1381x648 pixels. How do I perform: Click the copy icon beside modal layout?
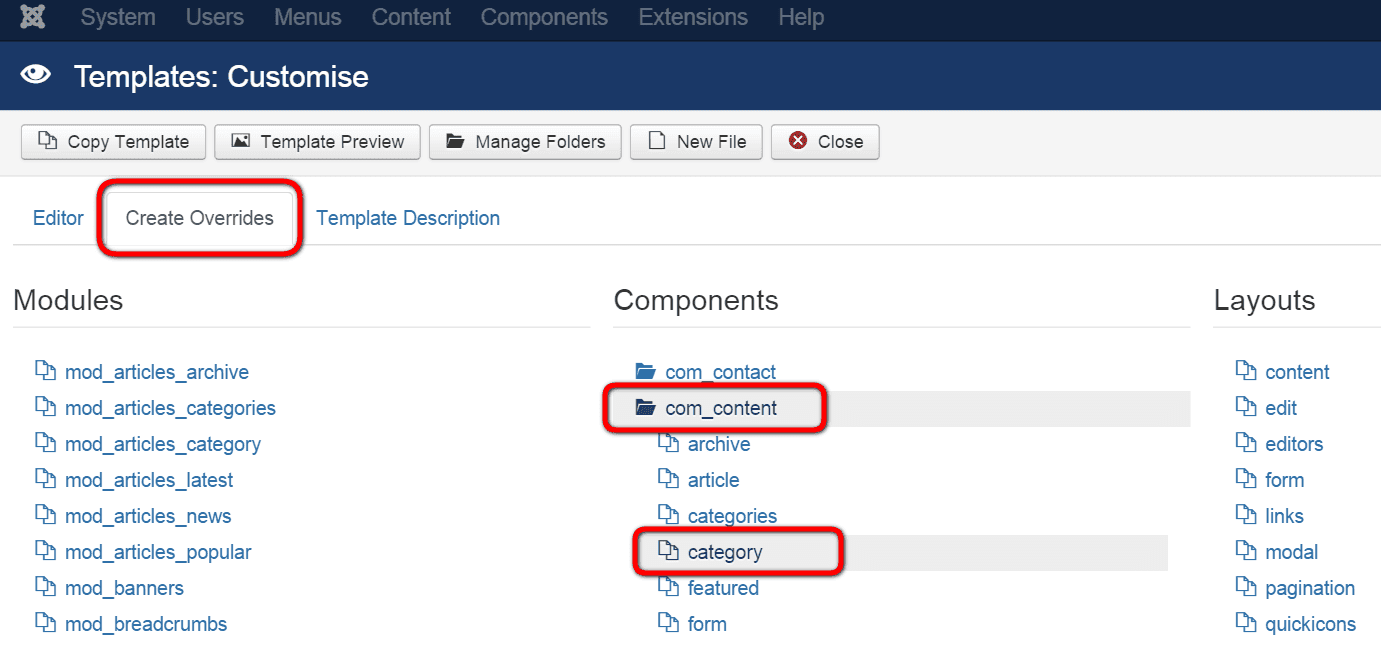click(x=1246, y=551)
